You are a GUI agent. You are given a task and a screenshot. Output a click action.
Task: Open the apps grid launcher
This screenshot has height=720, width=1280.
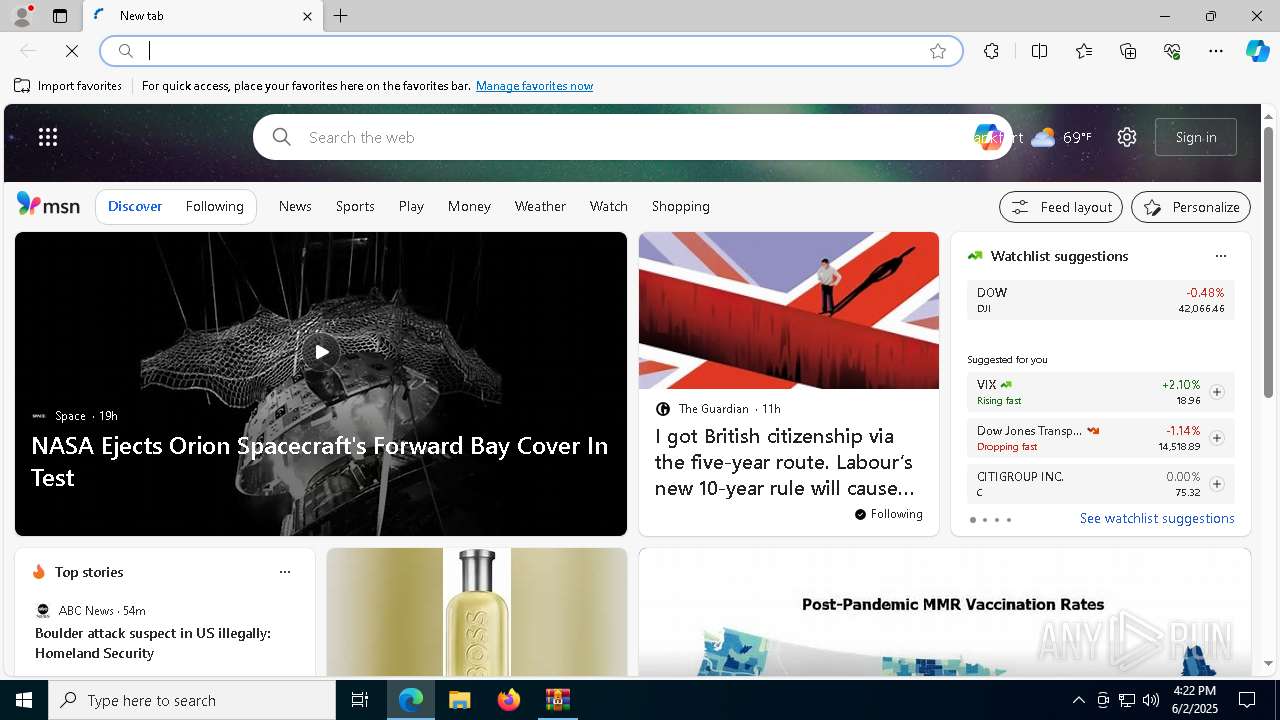pos(48,137)
